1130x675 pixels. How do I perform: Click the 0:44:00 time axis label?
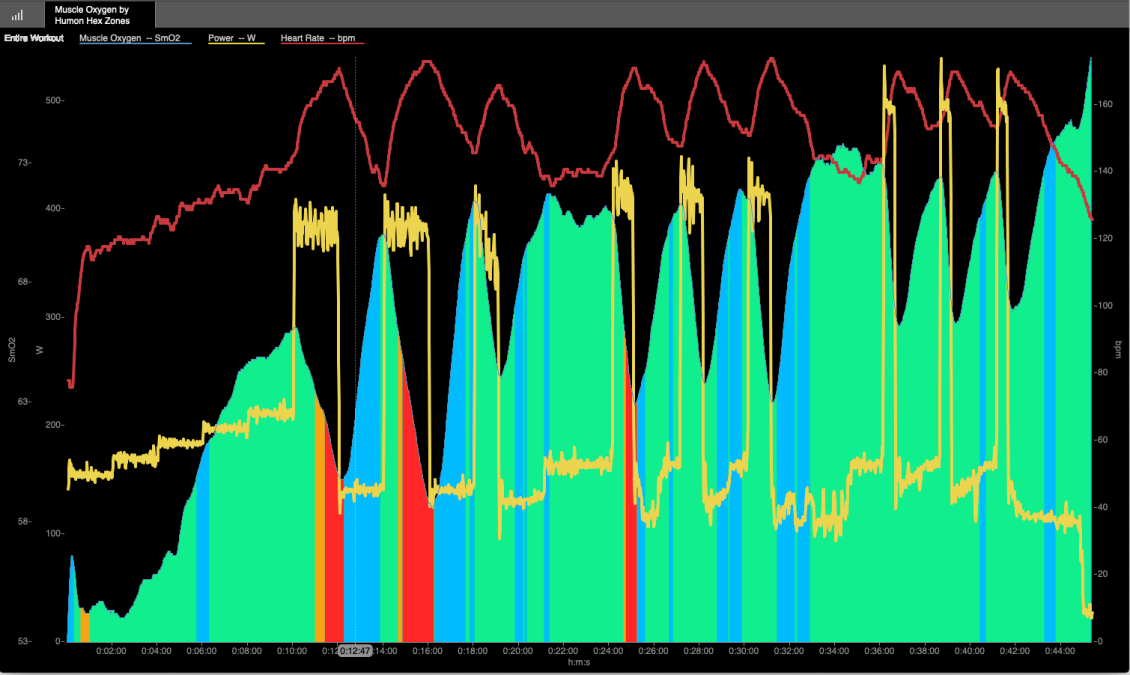pos(1059,651)
